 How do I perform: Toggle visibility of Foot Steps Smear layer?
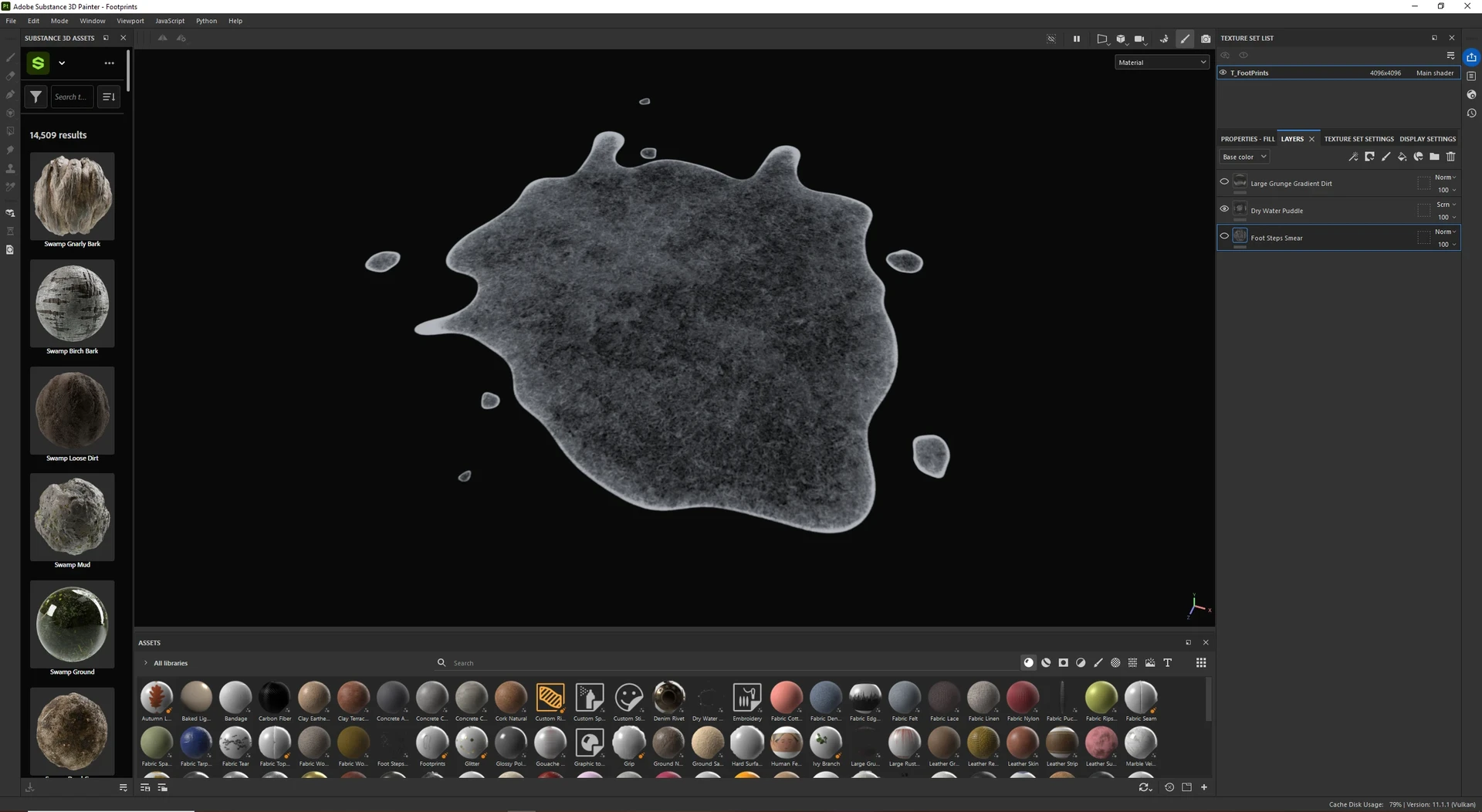point(1224,236)
